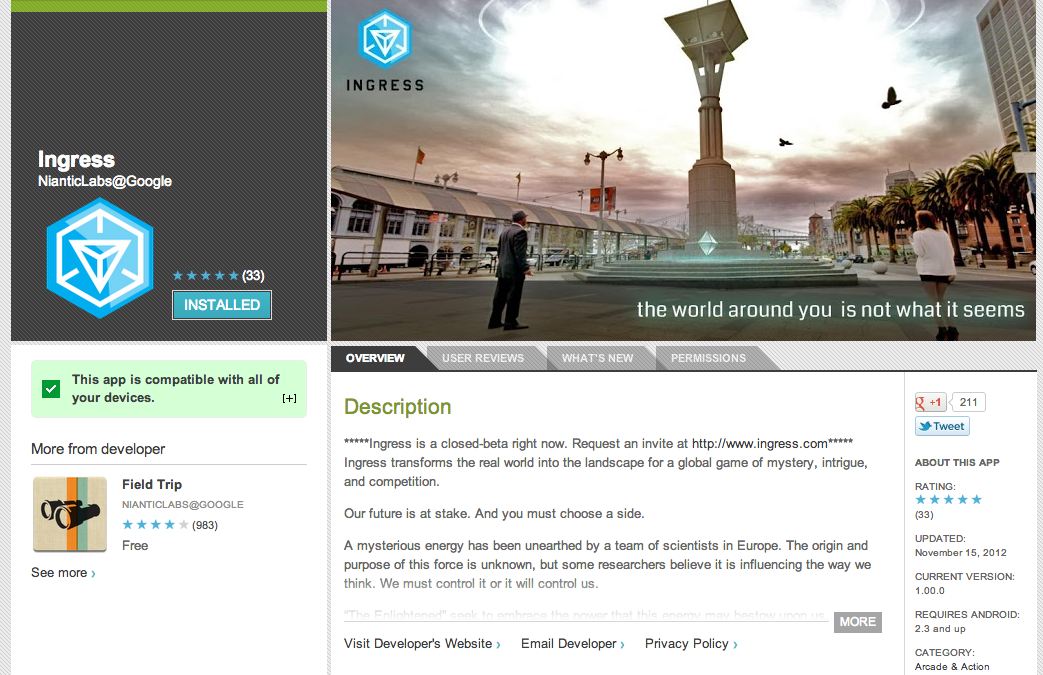Click the ABOUT THIS APP heading
Screen dimensions: 1043x675
[957, 462]
